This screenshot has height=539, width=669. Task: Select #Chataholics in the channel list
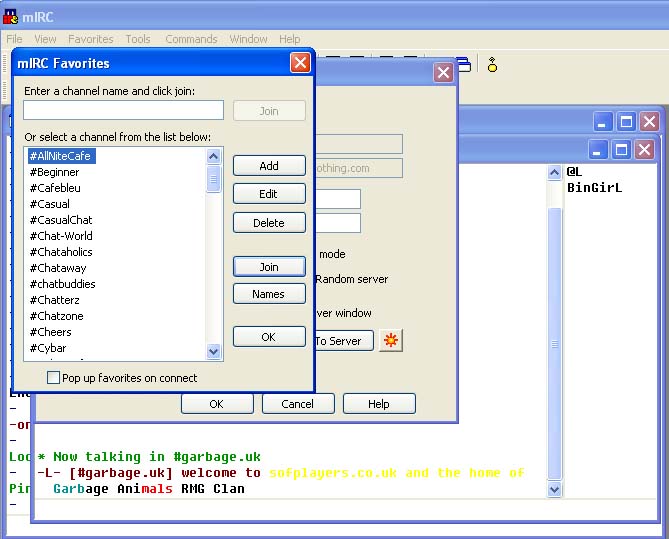(x=61, y=252)
